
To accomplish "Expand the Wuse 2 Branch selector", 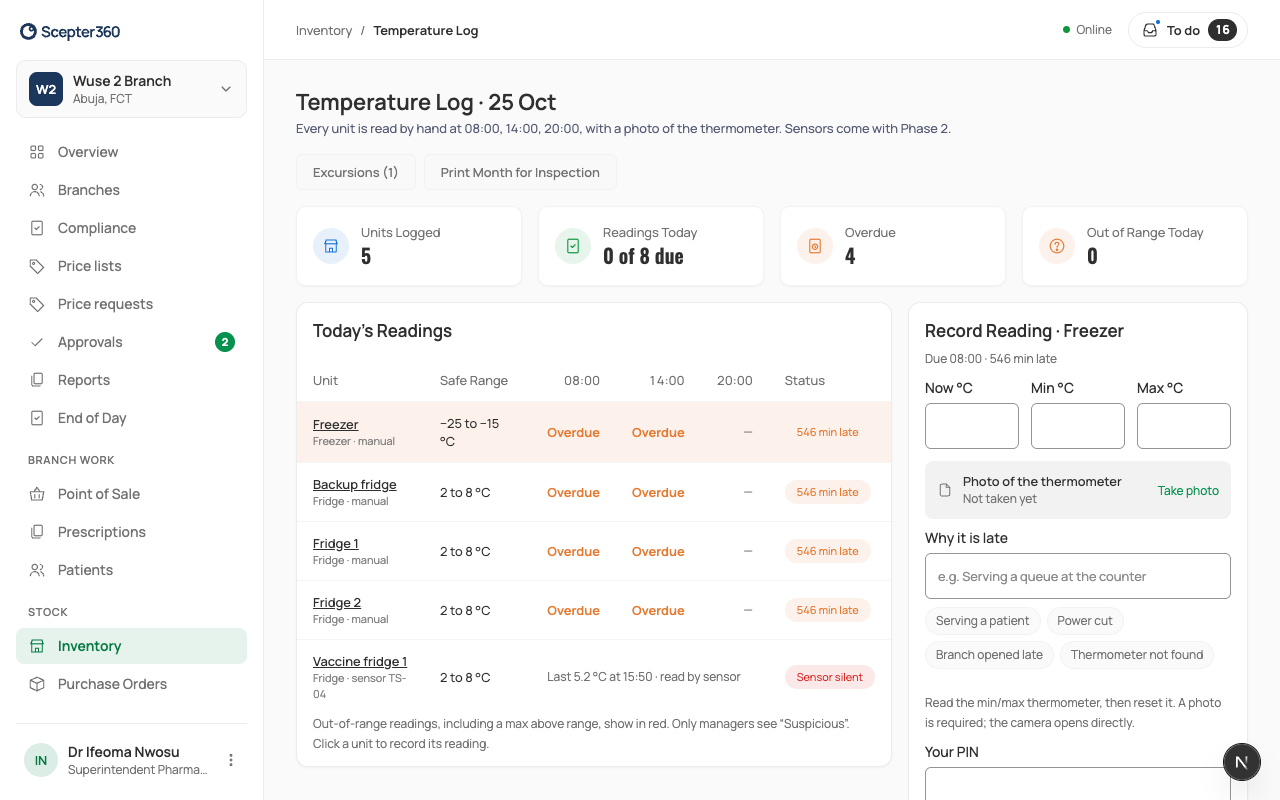I will coord(131,89).
